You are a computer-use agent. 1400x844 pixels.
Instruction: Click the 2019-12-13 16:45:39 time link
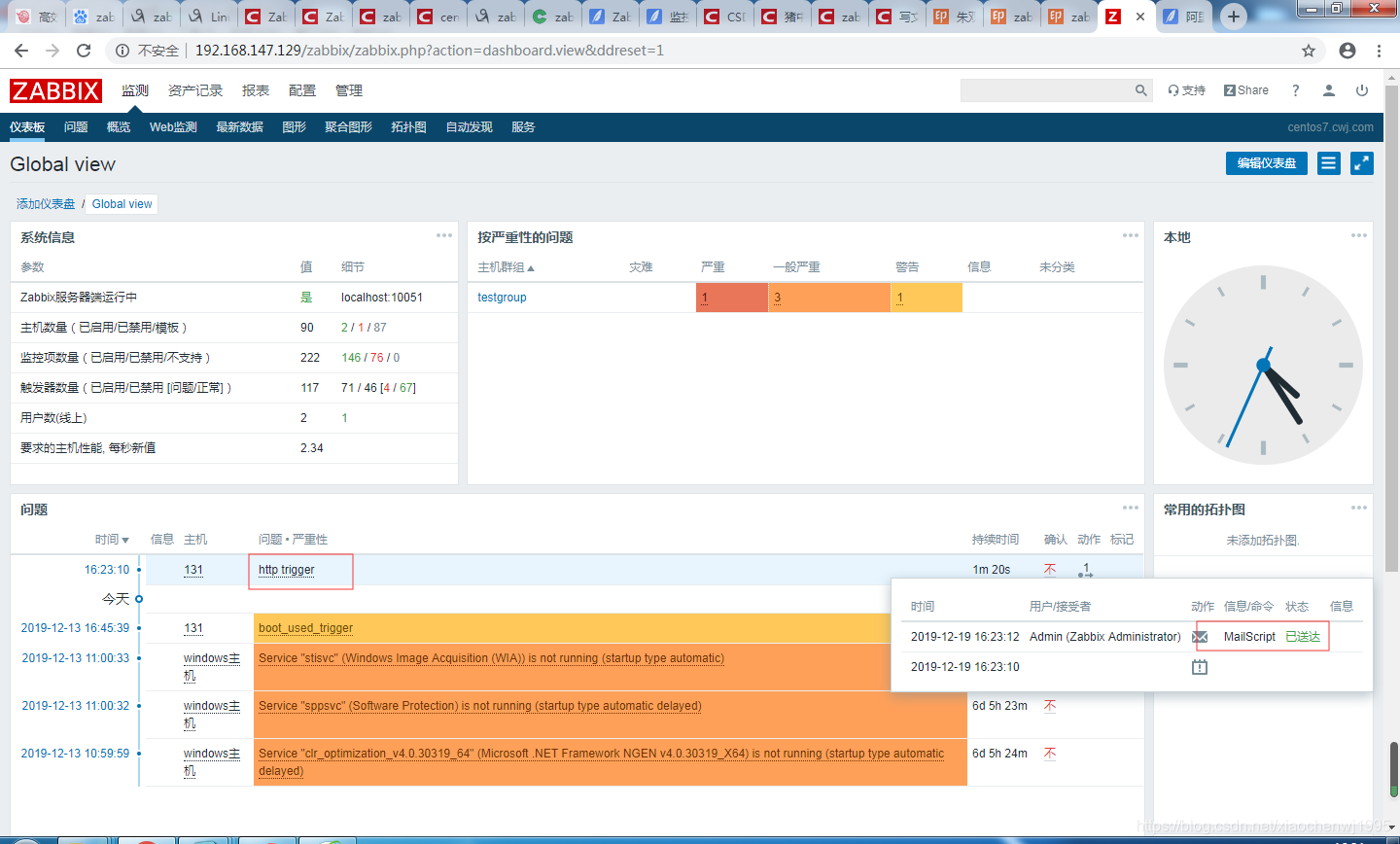[75, 628]
